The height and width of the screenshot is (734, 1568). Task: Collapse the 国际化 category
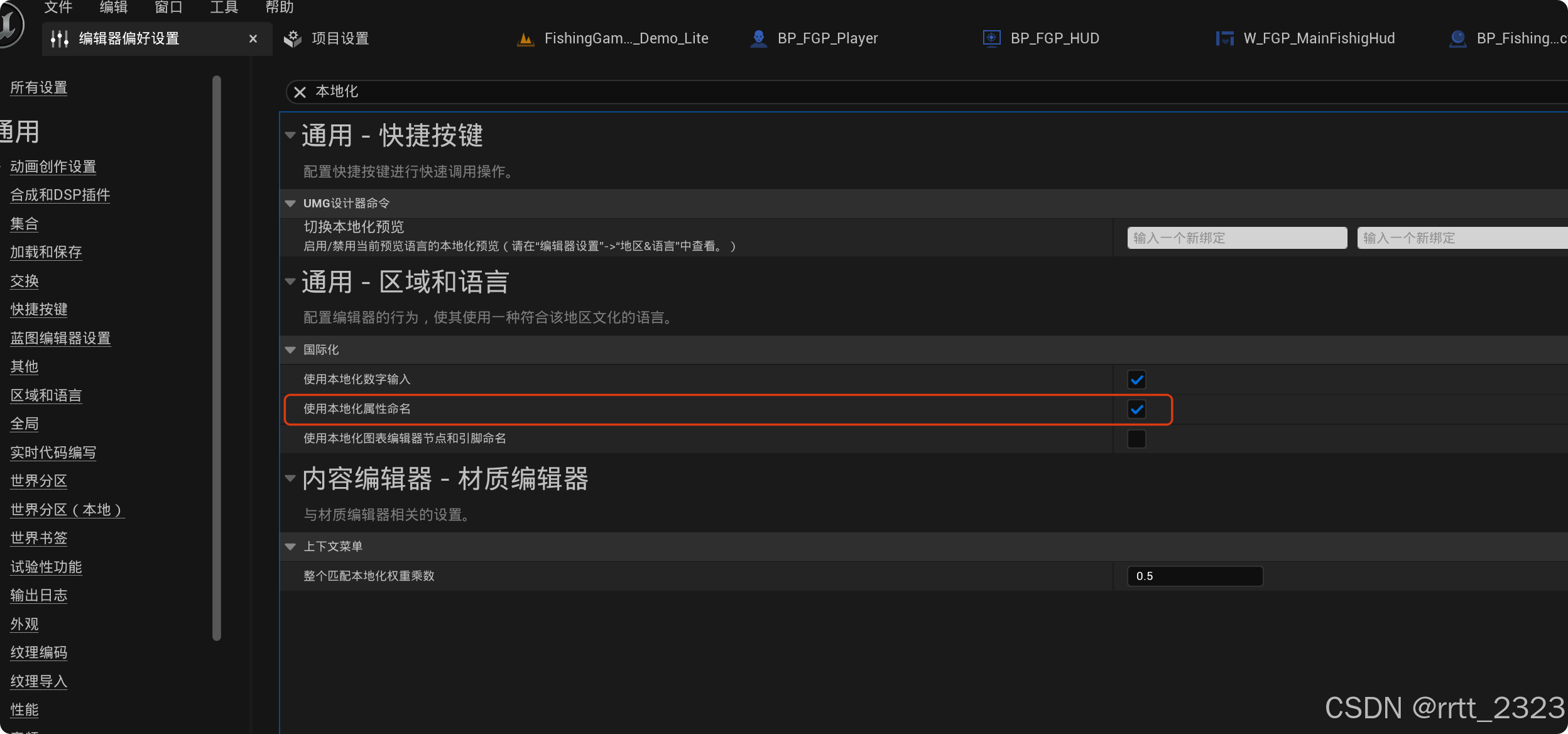[290, 350]
